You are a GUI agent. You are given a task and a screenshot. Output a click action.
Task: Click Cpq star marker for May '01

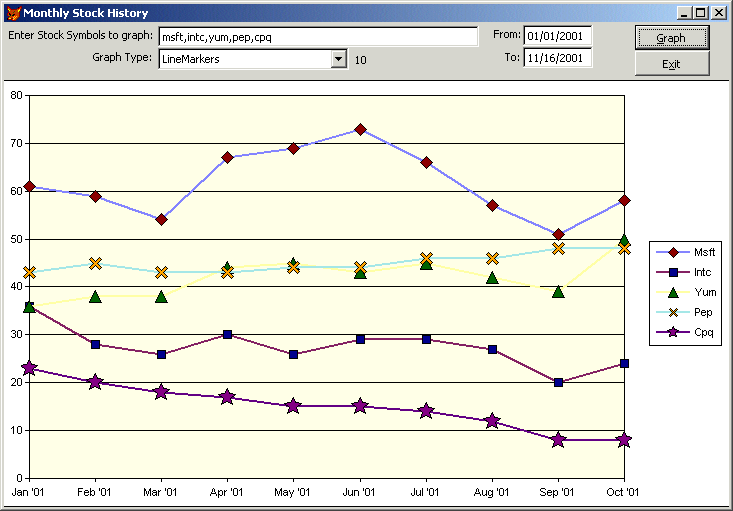(294, 406)
